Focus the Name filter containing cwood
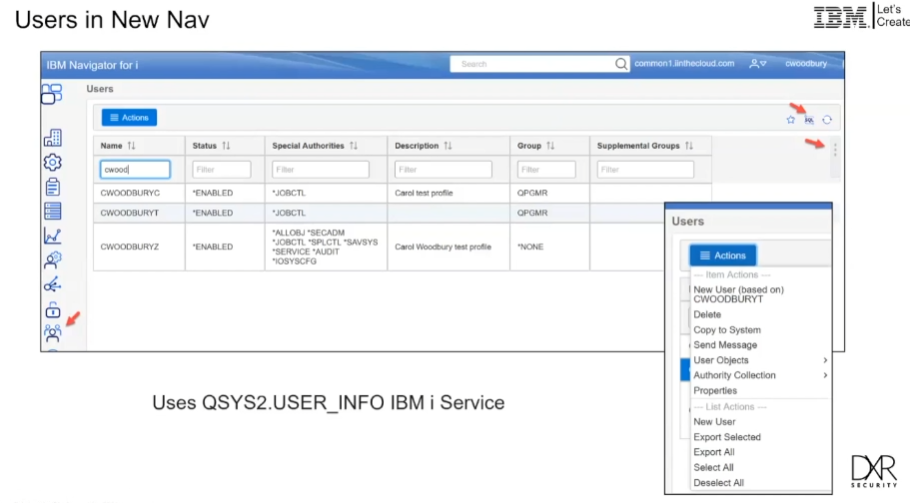910x503 pixels. click(135, 169)
